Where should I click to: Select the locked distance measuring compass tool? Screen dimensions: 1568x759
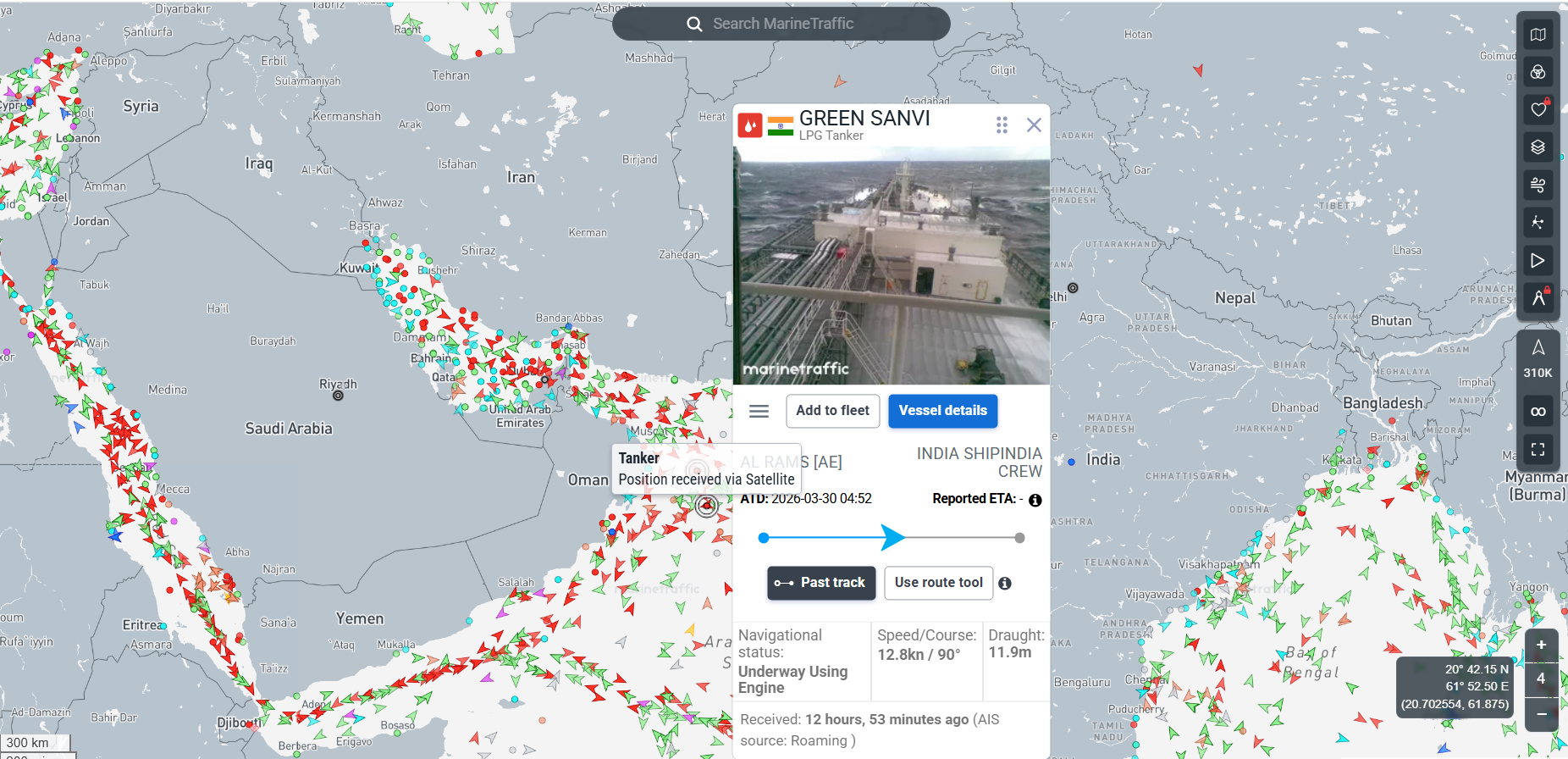click(1538, 297)
